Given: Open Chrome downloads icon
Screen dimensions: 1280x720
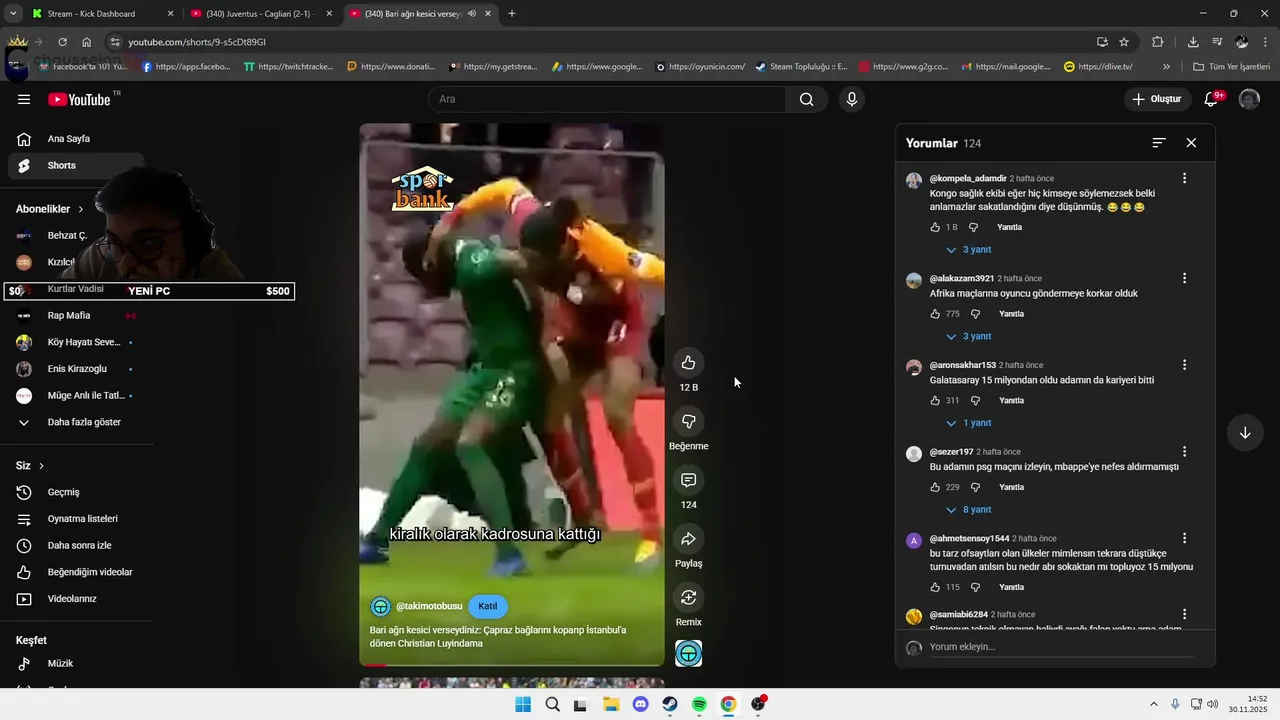Looking at the screenshot, I should pos(1193,42).
